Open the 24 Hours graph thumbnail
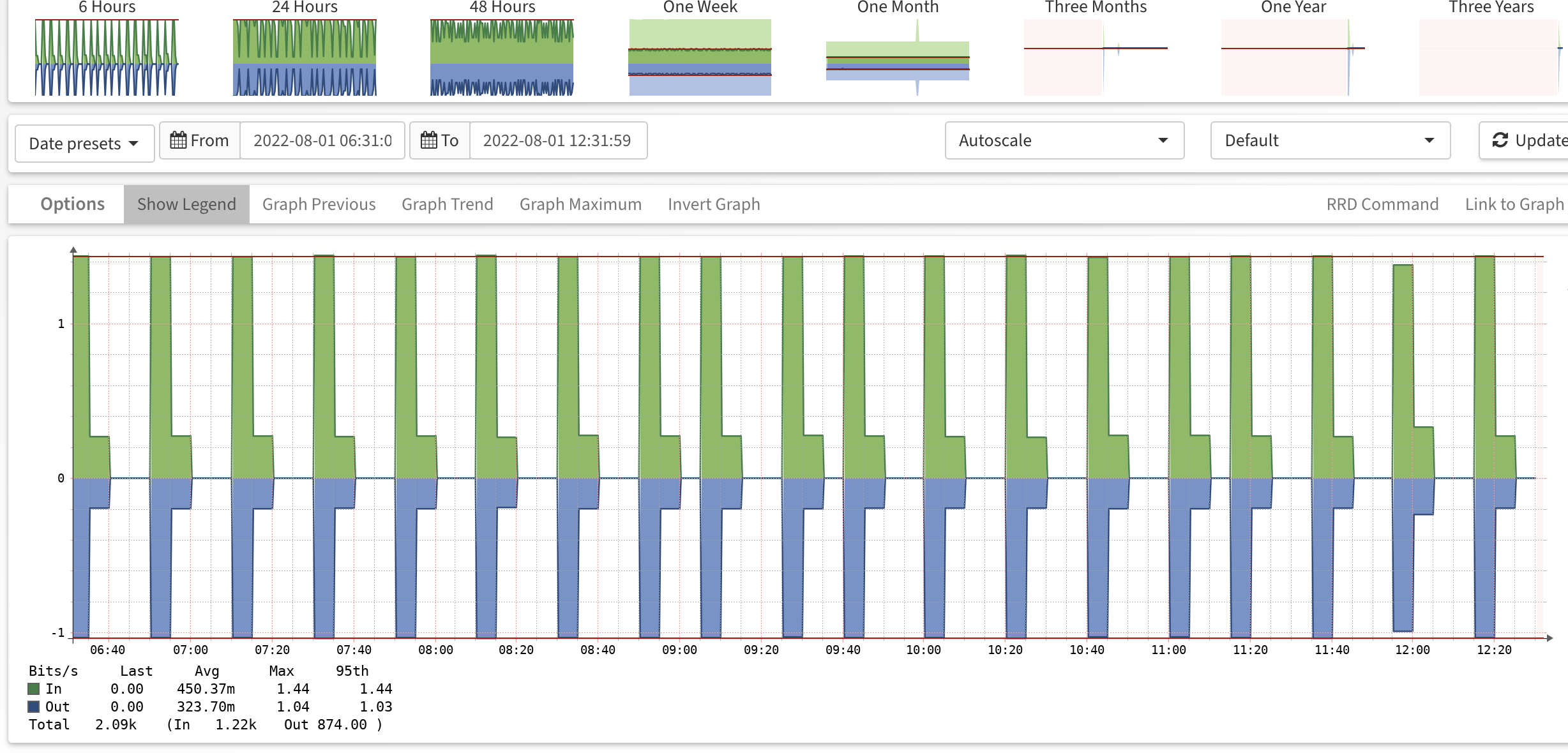The height and width of the screenshot is (753, 1568). point(305,57)
